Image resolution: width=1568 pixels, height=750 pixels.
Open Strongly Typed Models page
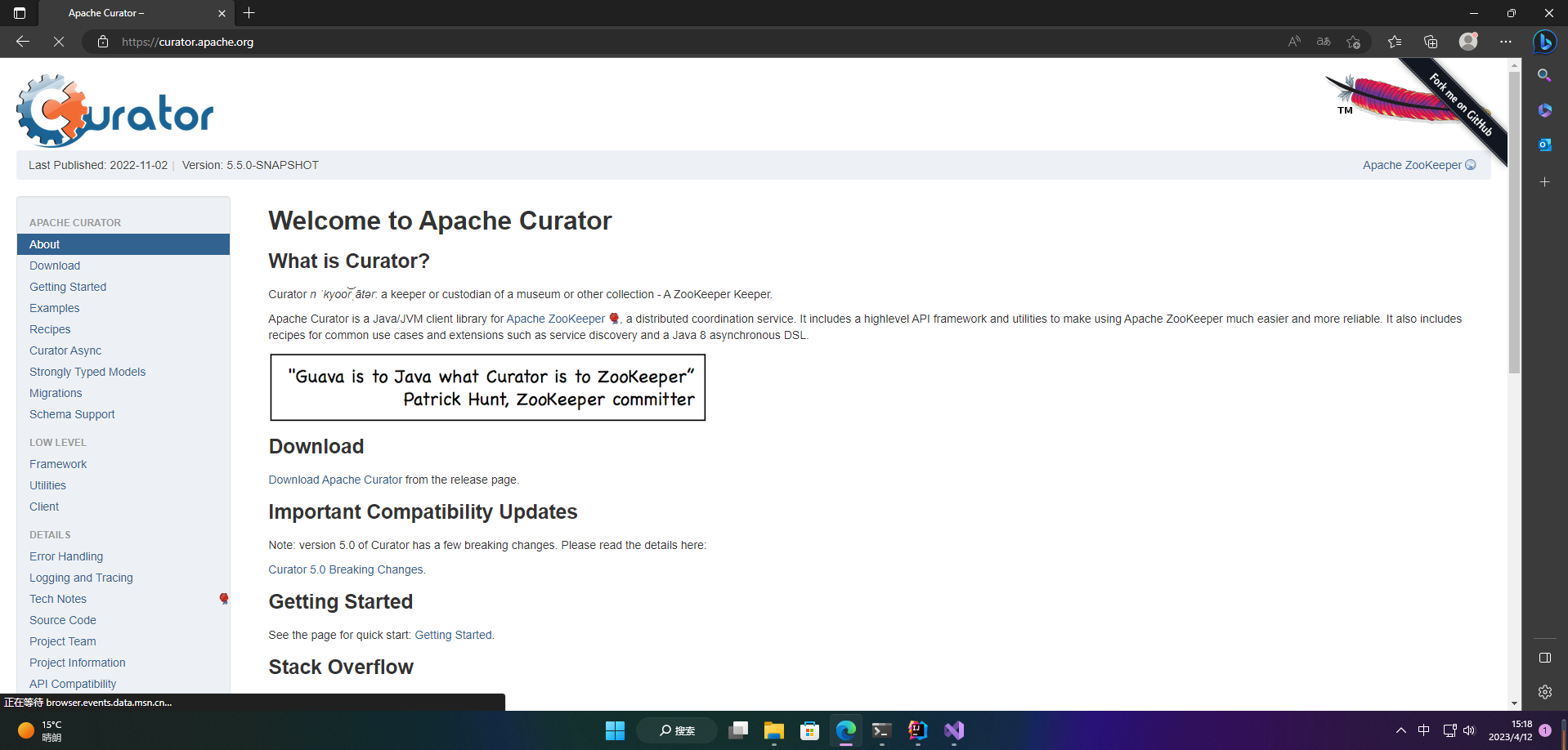click(x=87, y=372)
